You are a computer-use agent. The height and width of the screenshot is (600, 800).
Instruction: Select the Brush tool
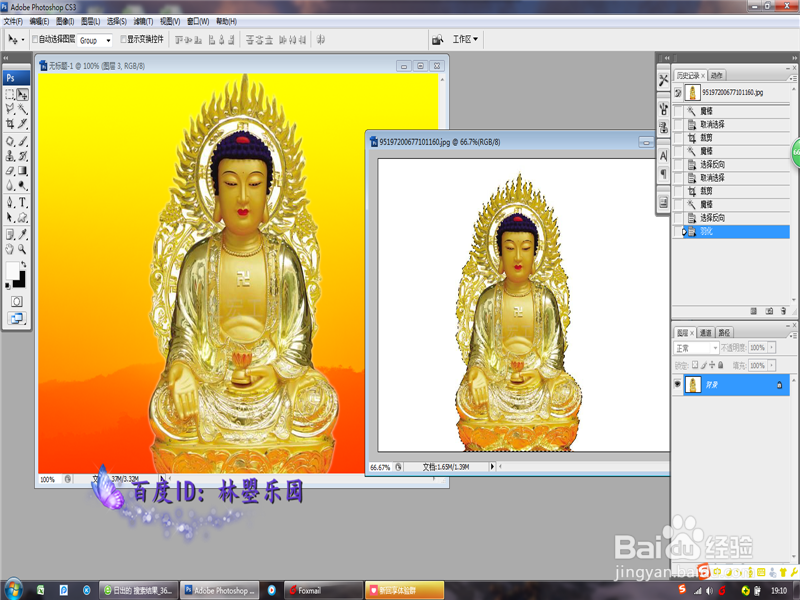click(22, 141)
